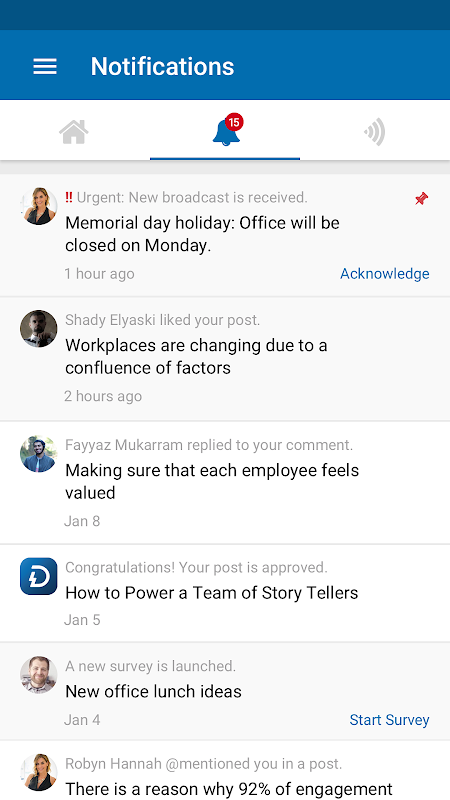
Task: Open 'Workplaces are changing' liked post
Action: coord(225,359)
